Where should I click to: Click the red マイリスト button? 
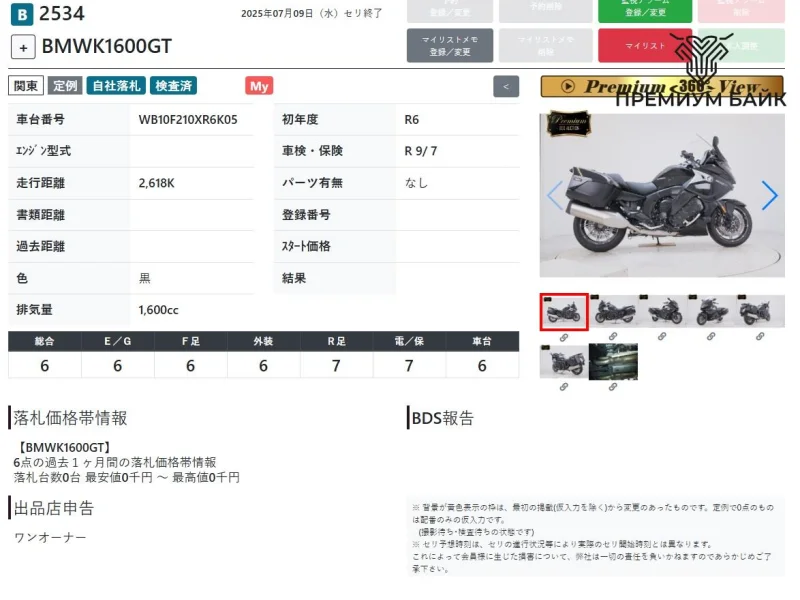pyautogui.click(x=645, y=46)
